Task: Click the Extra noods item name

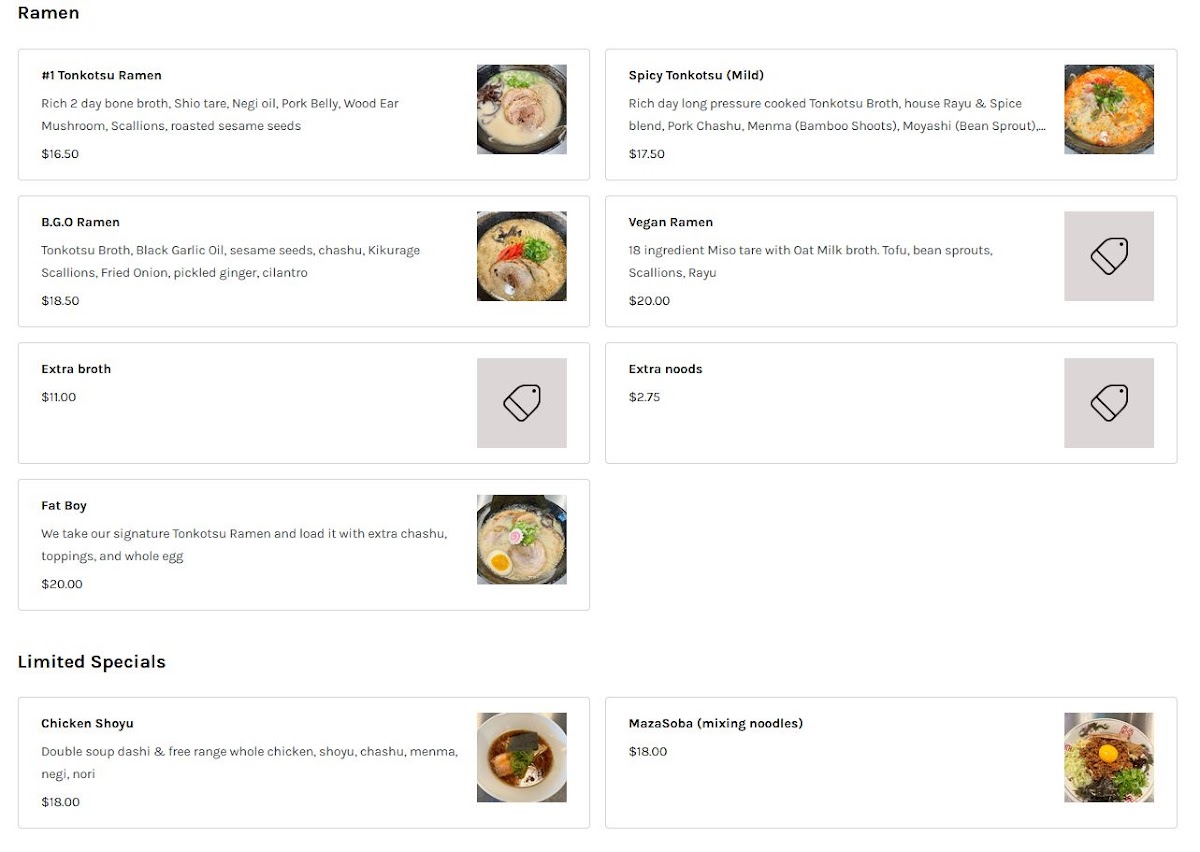Action: (665, 369)
